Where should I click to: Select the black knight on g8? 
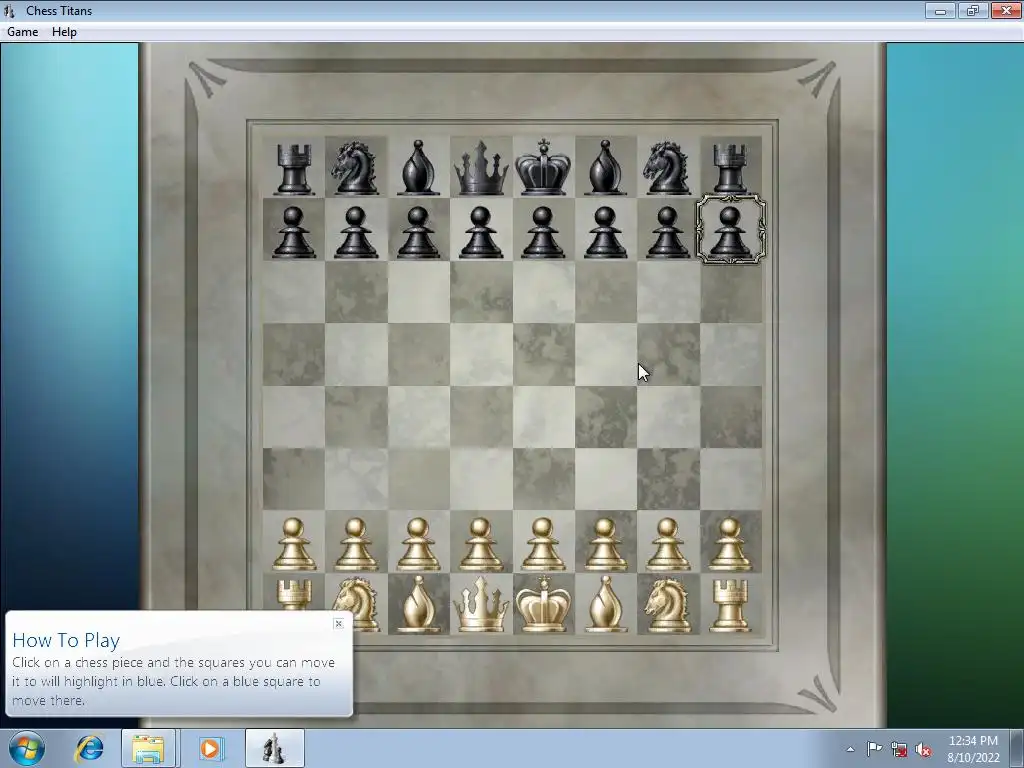pyautogui.click(x=668, y=168)
